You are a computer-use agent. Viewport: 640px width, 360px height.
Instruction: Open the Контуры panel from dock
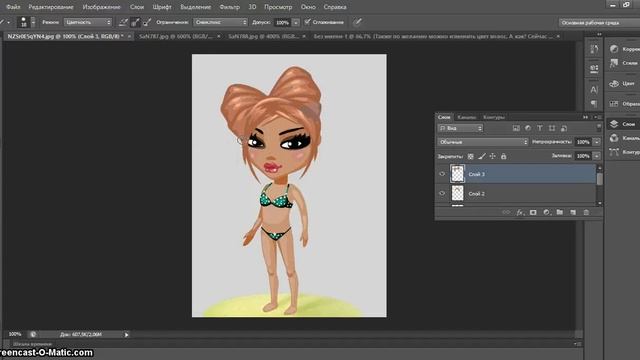(x=624, y=152)
